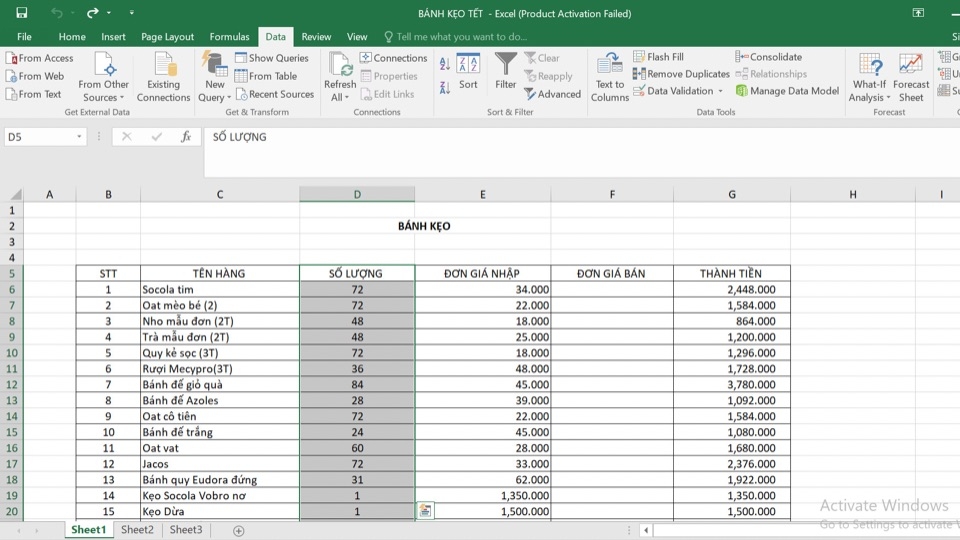This screenshot has width=960, height=540.
Task: Switch to the View tab
Action: [357, 37]
